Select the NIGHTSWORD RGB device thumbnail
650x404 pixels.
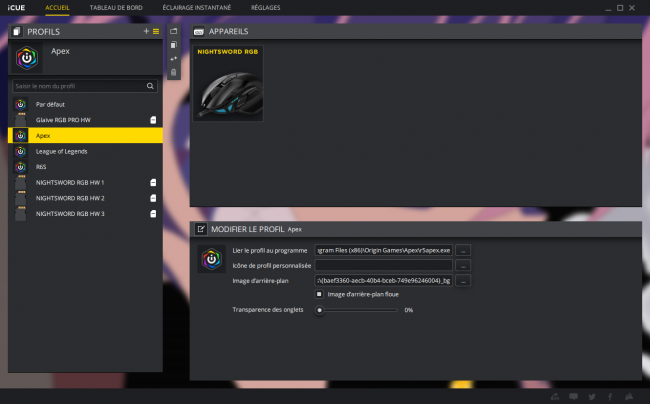(228, 83)
